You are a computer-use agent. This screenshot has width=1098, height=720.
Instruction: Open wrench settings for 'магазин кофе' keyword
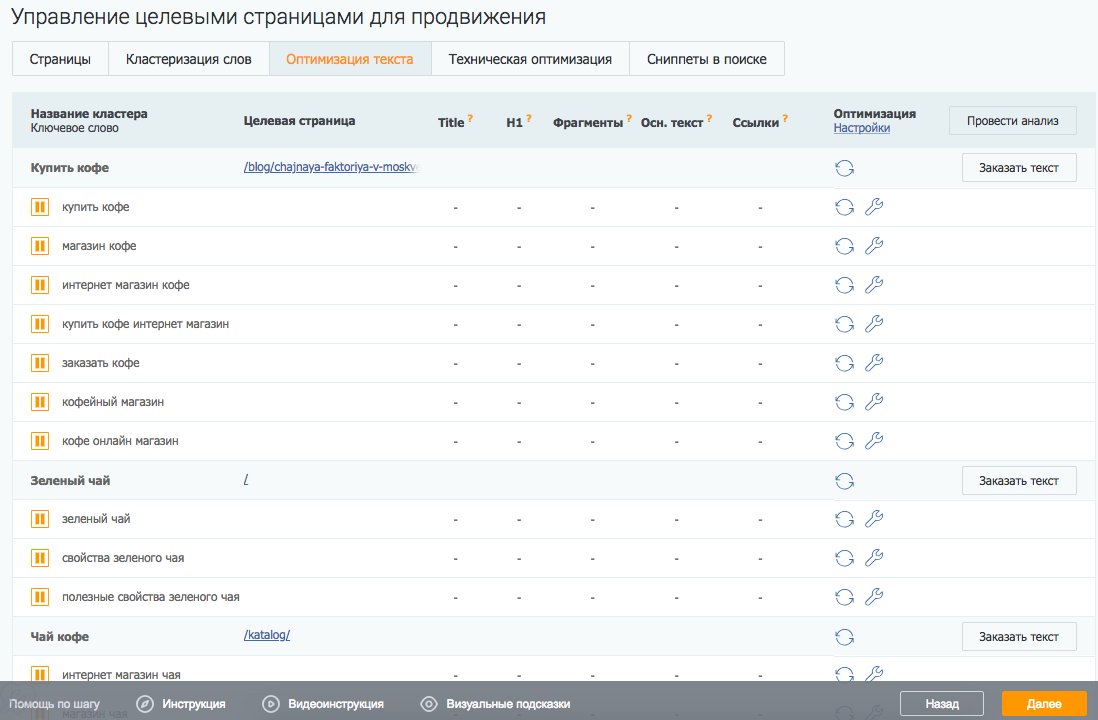(873, 246)
